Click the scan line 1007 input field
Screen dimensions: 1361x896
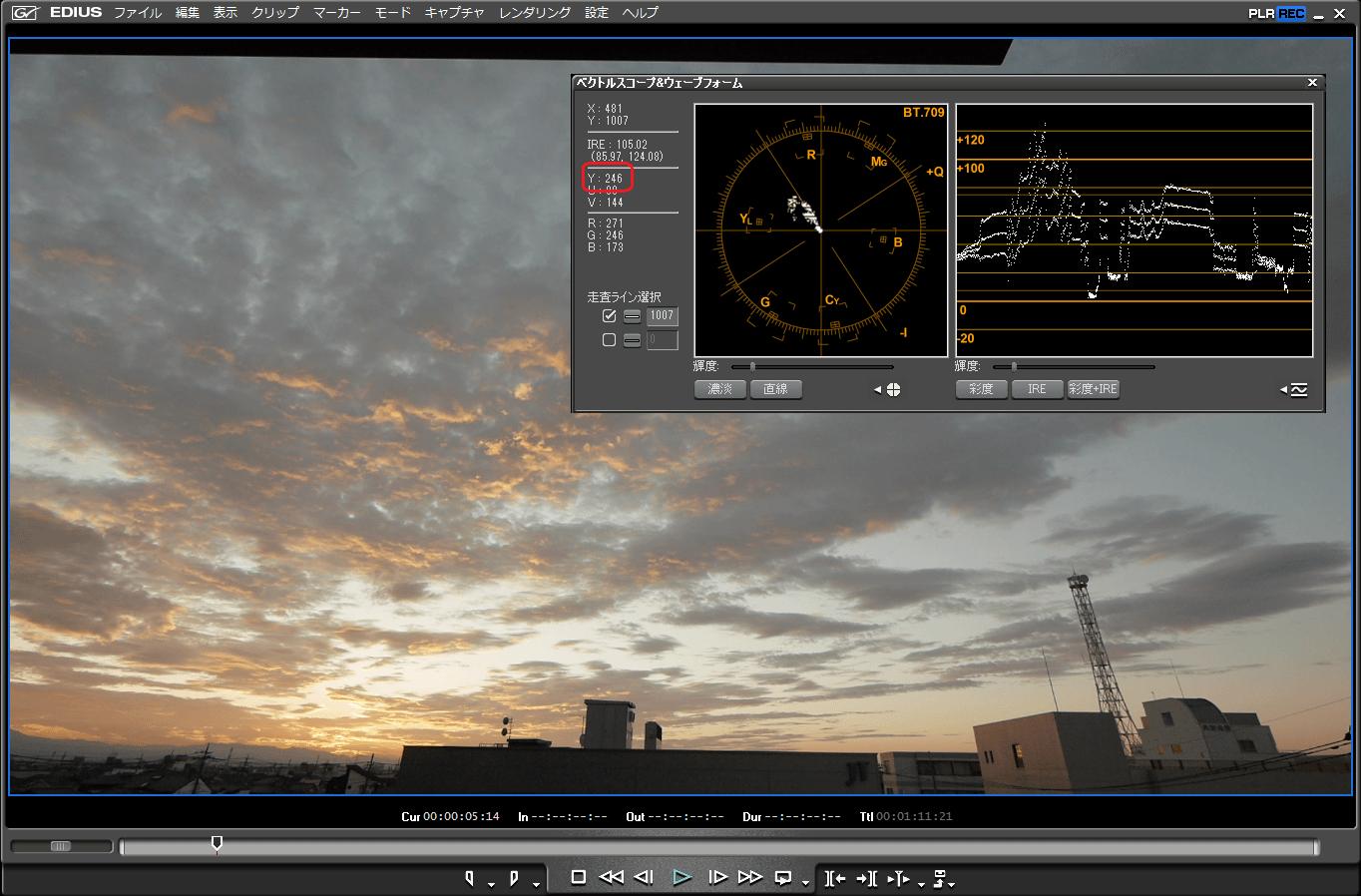point(663,315)
